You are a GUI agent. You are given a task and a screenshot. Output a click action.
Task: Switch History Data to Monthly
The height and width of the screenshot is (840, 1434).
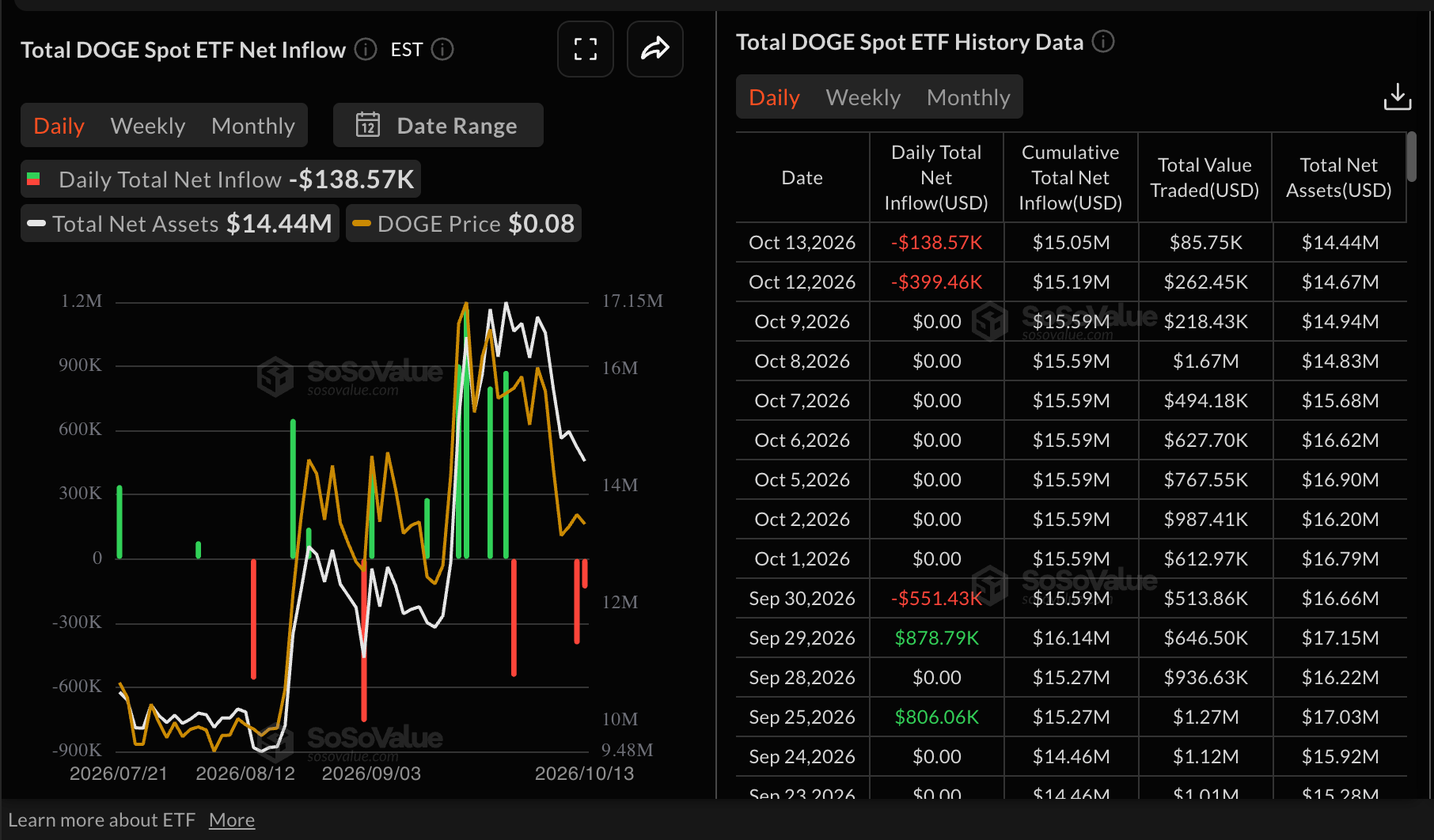click(x=969, y=97)
